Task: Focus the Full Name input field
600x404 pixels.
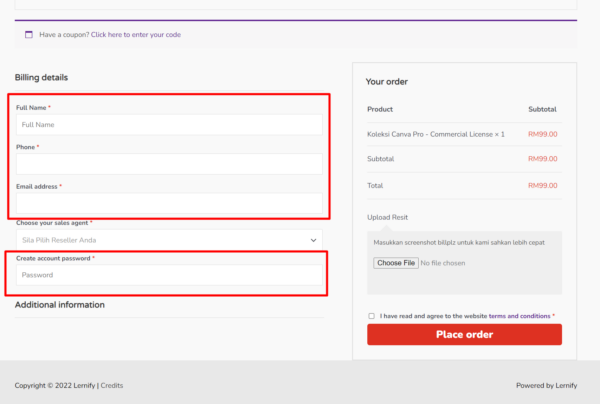Action: click(169, 125)
